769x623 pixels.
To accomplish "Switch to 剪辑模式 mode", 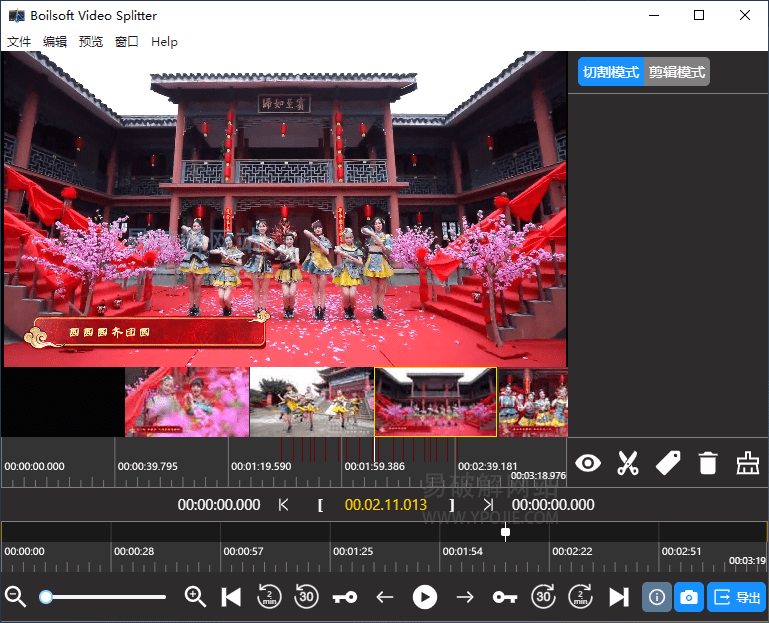I will 677,72.
